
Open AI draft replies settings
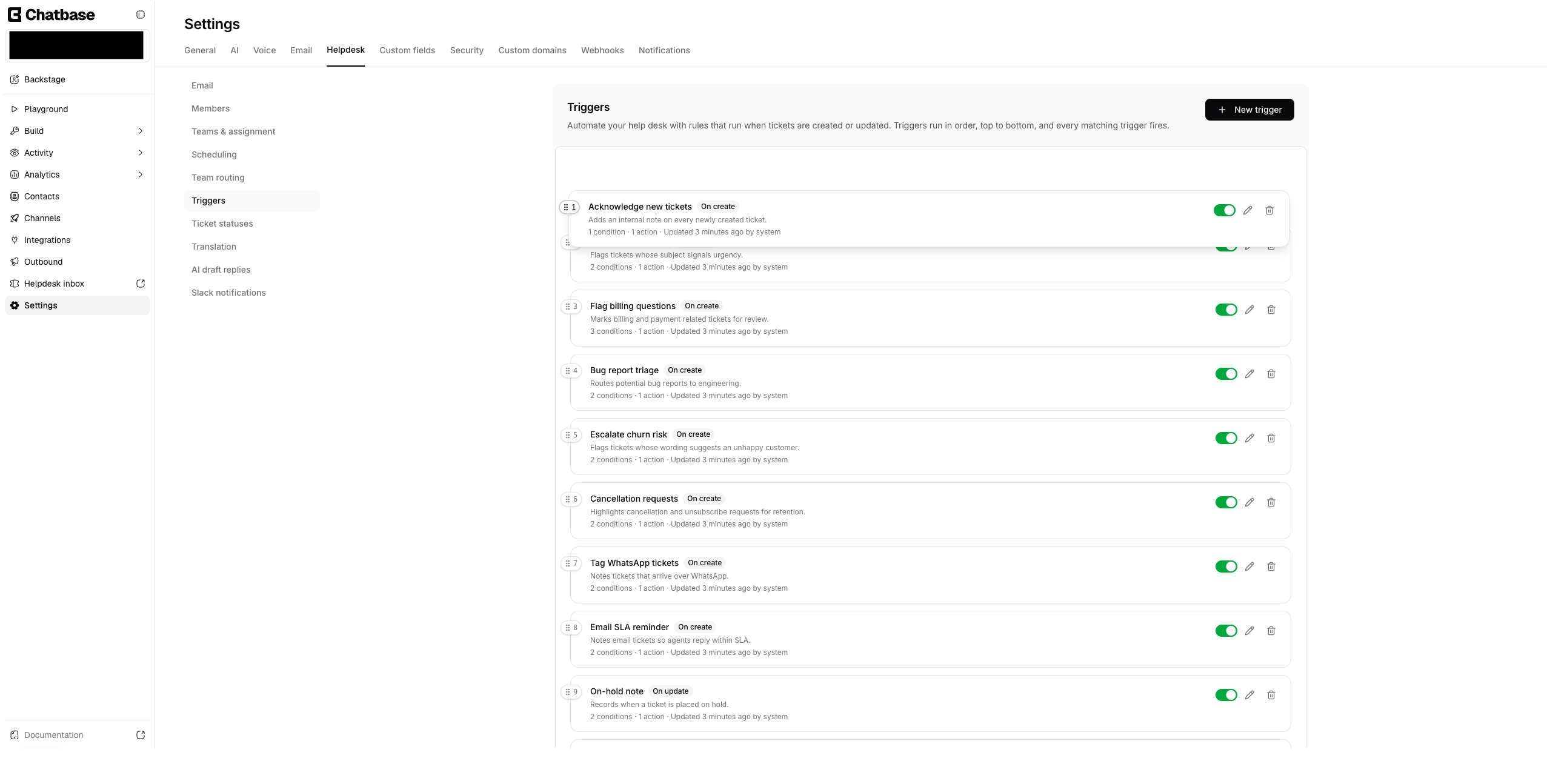252,270
